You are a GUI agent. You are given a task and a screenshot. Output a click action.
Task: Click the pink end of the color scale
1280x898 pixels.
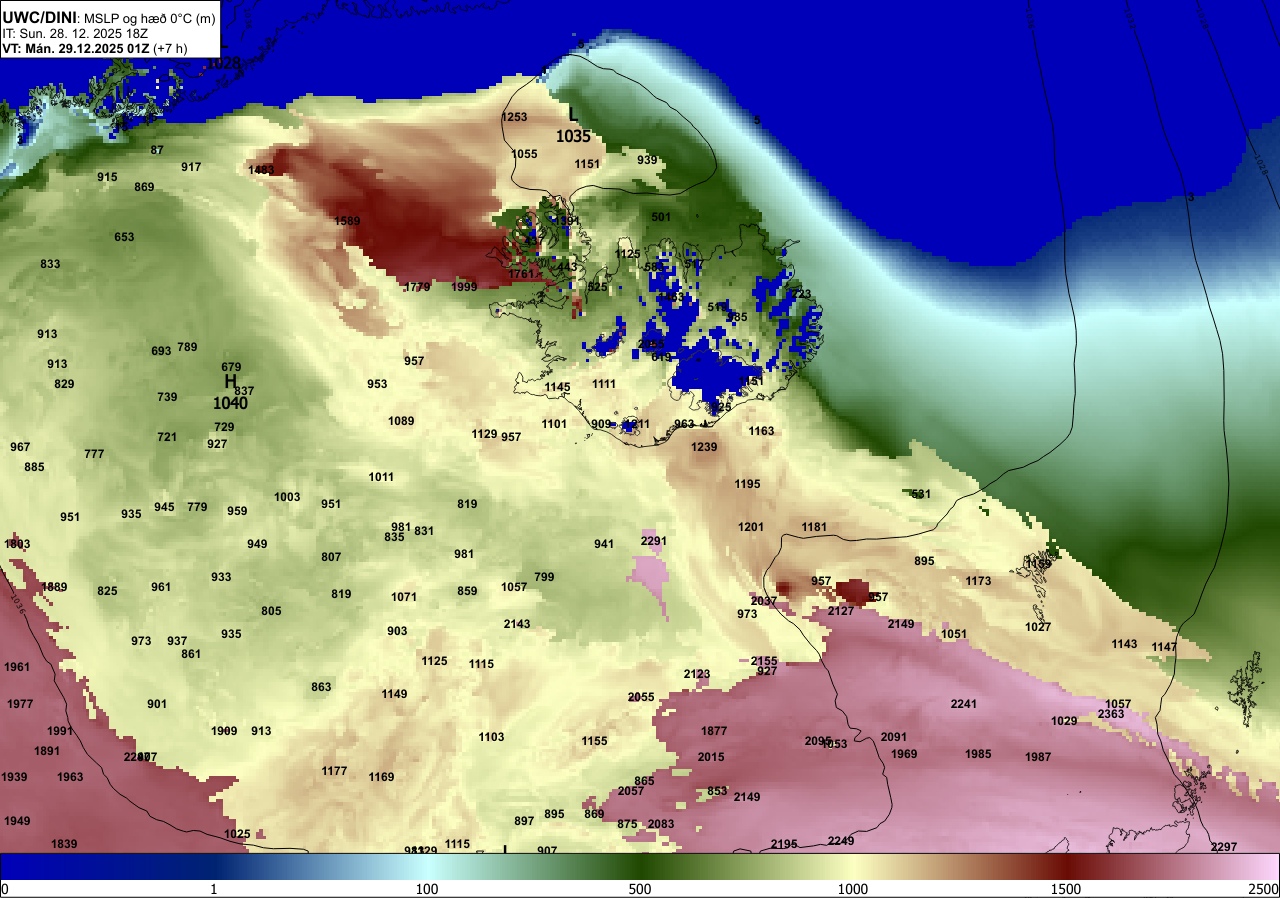pyautogui.click(x=1270, y=866)
